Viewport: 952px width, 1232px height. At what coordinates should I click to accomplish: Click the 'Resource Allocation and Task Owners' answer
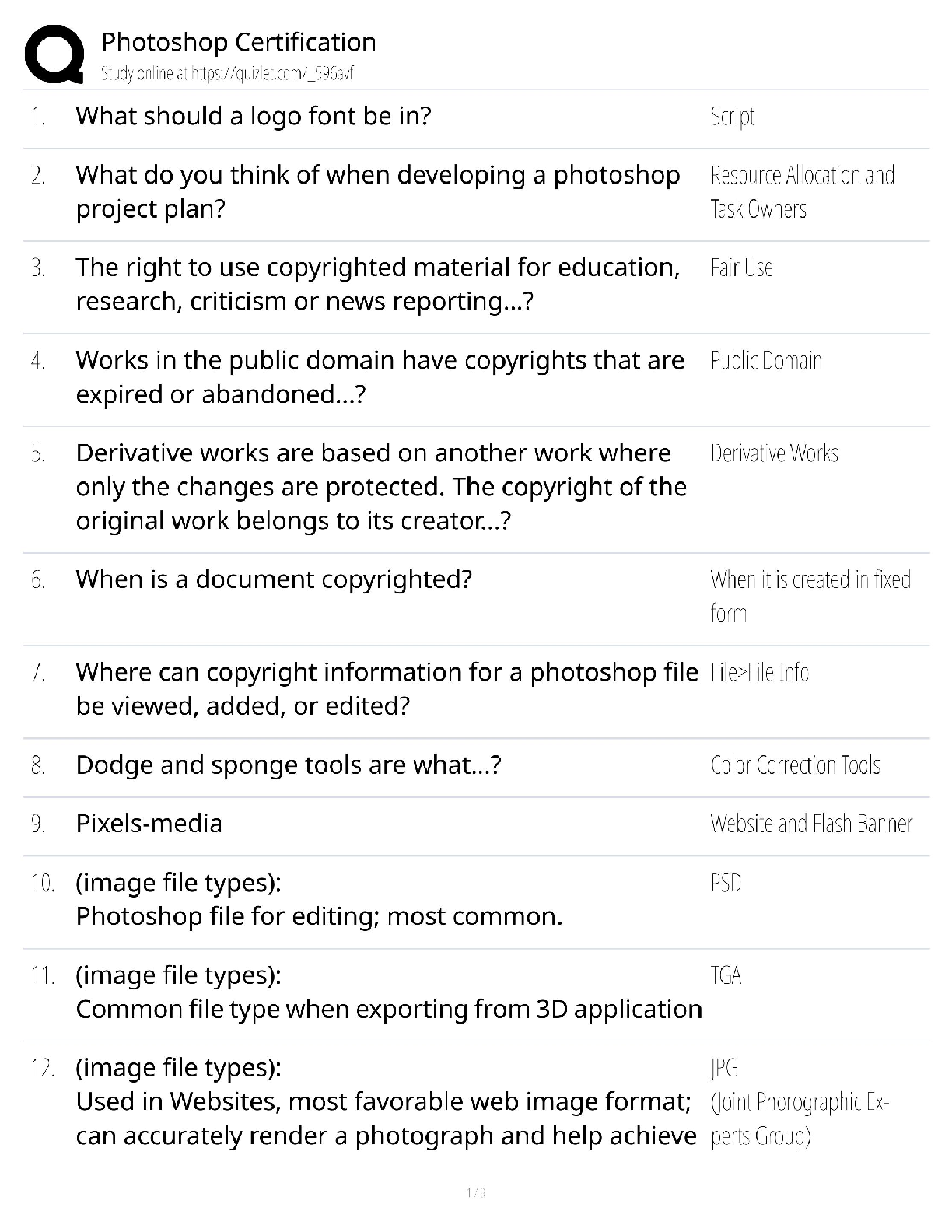801,191
